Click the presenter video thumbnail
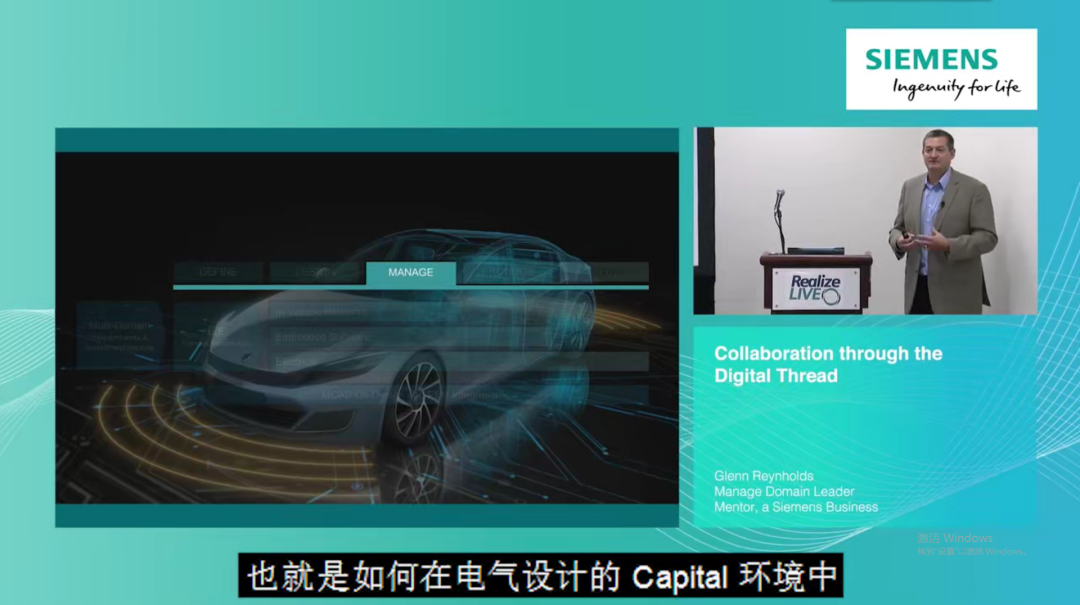Screen dimensions: 1080x605 865,221
